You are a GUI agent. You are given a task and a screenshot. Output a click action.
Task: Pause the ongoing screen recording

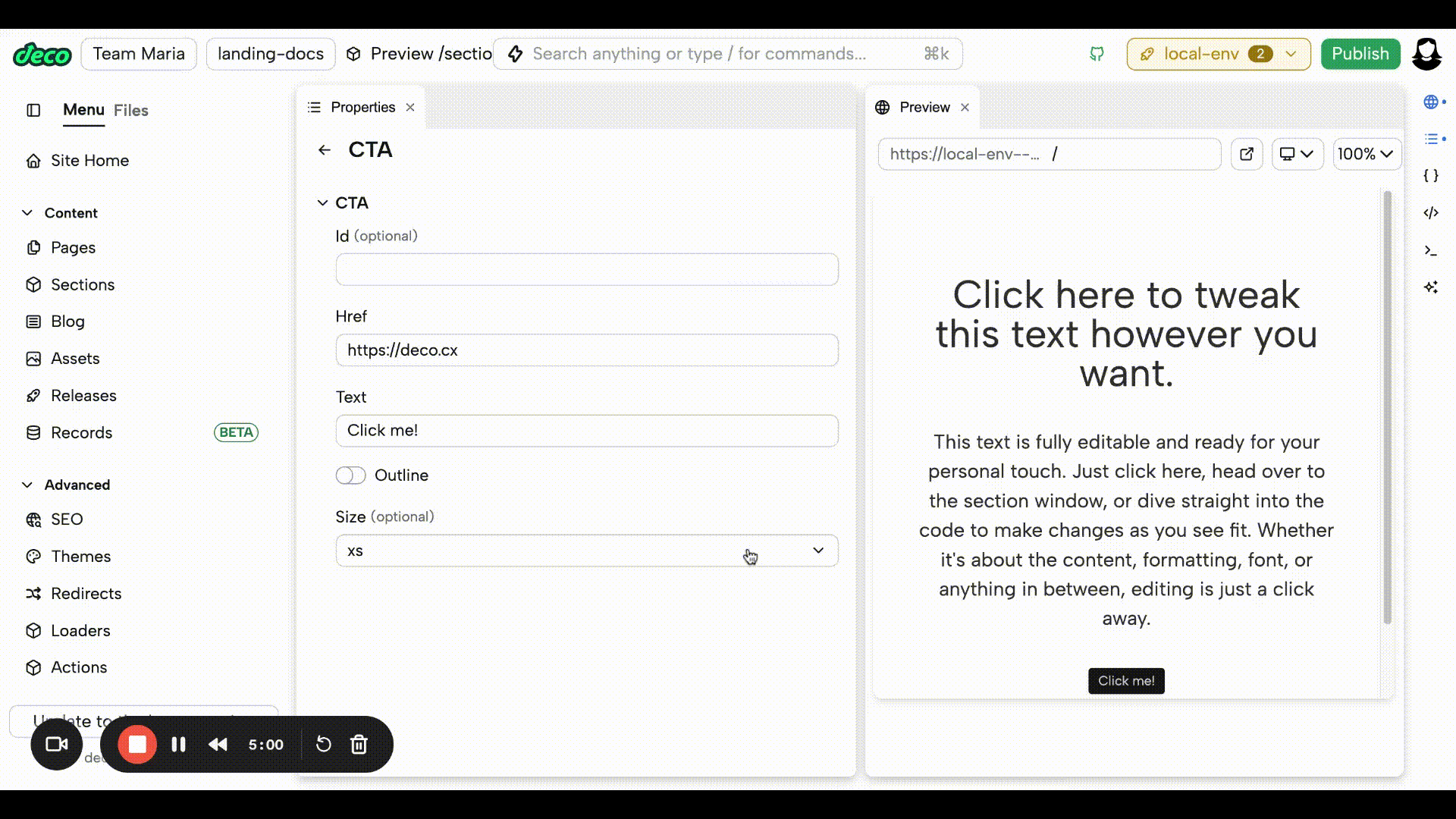[x=178, y=744]
